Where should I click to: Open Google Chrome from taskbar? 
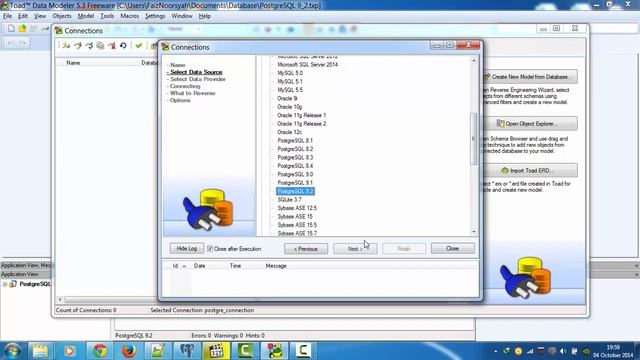99,351
